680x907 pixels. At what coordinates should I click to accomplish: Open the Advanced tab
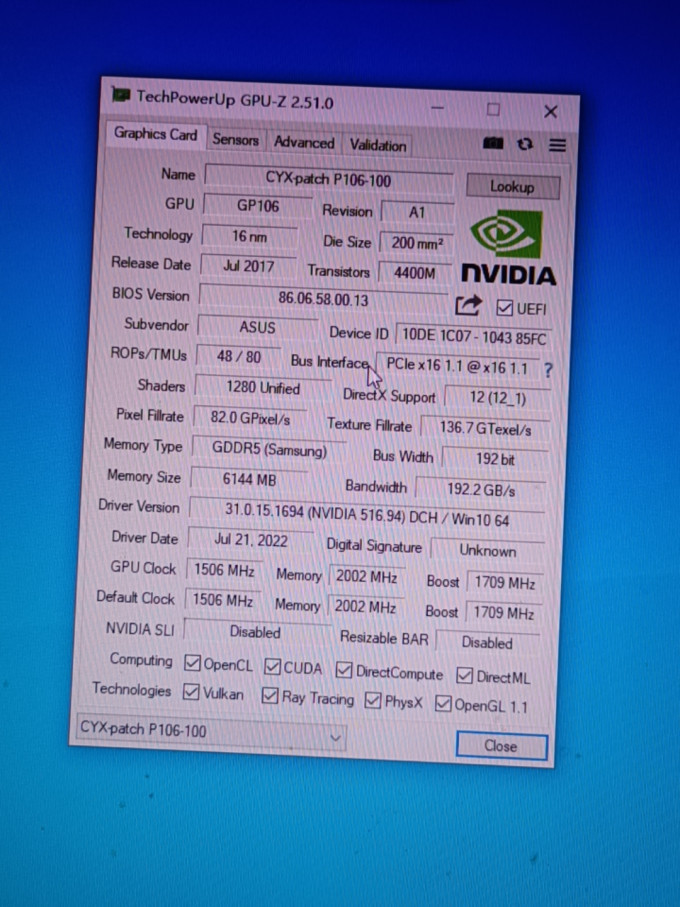tap(304, 143)
